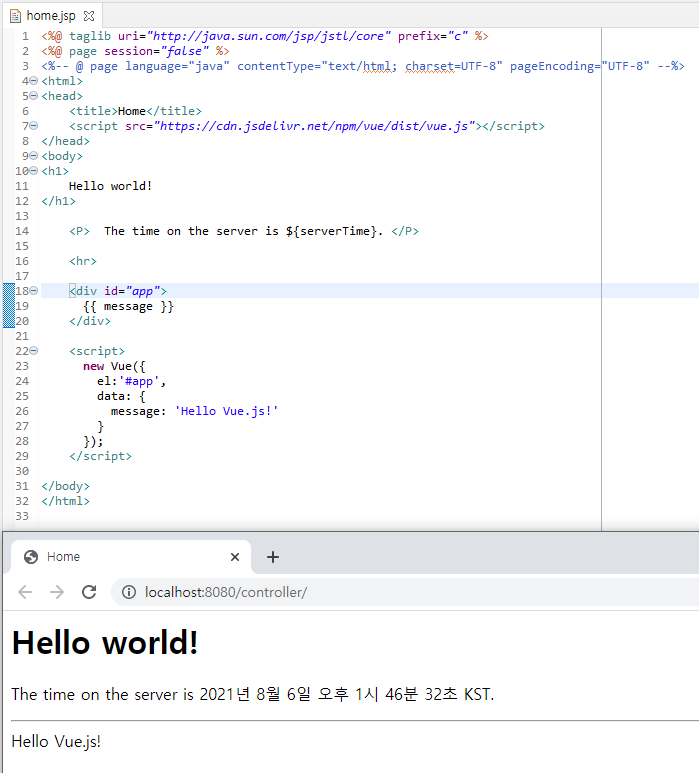View site information icon in address bar
The width and height of the screenshot is (699, 773).
pos(129,592)
